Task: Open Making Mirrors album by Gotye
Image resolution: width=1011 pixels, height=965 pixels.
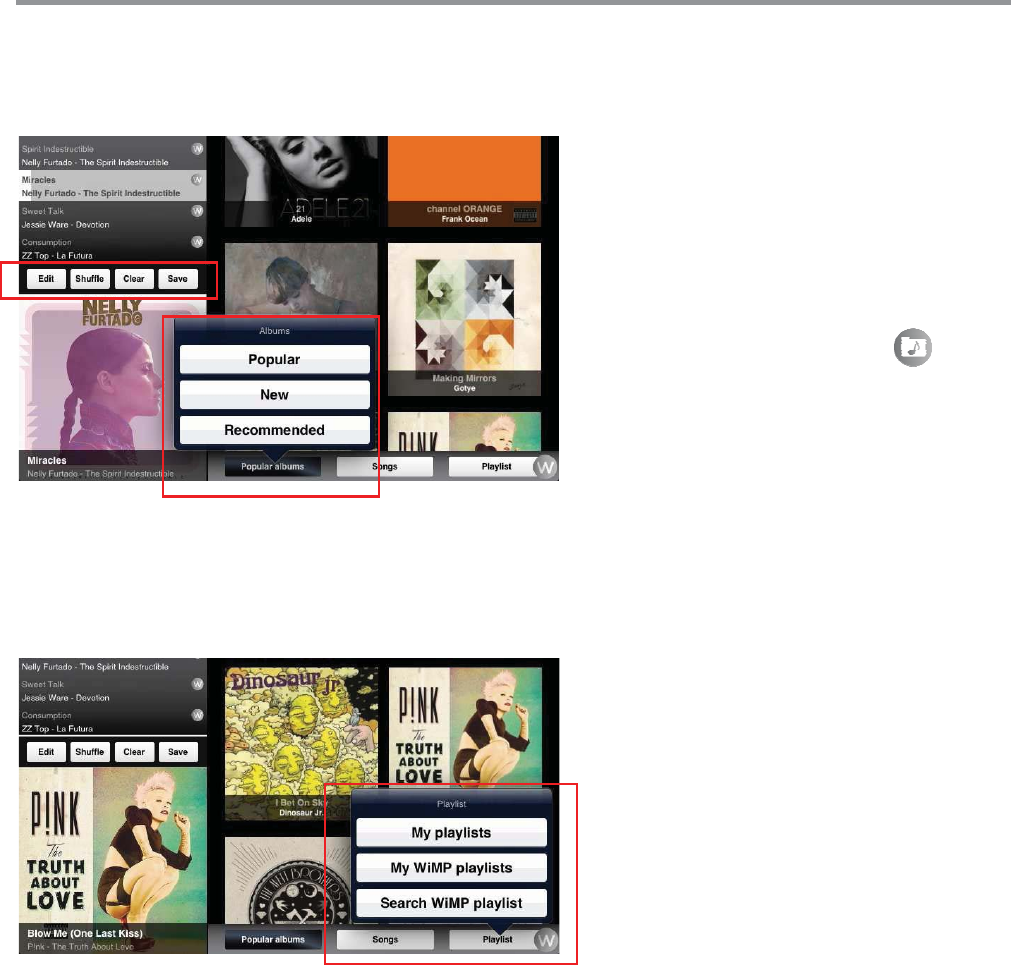Action: [464, 319]
